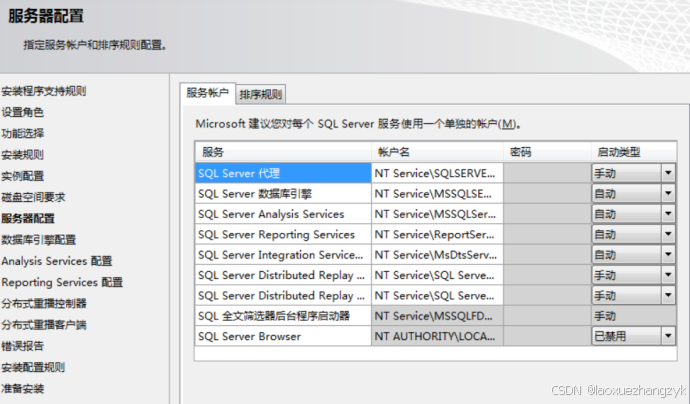Select SQL Server Reporting Services row
690x404 pixels.
[x=283, y=234]
